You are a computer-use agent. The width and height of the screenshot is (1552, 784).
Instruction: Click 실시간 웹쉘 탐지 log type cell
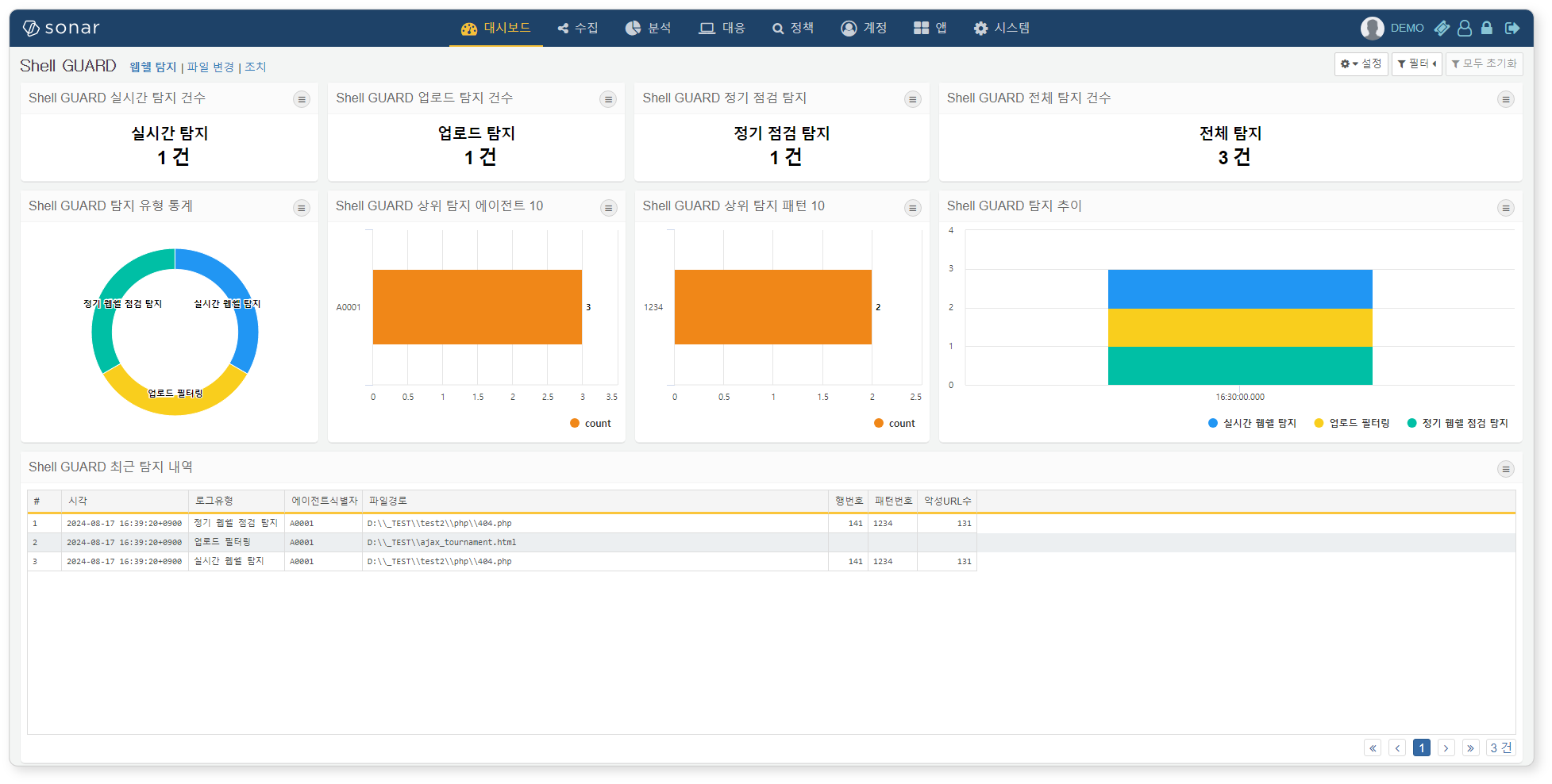[x=236, y=562]
